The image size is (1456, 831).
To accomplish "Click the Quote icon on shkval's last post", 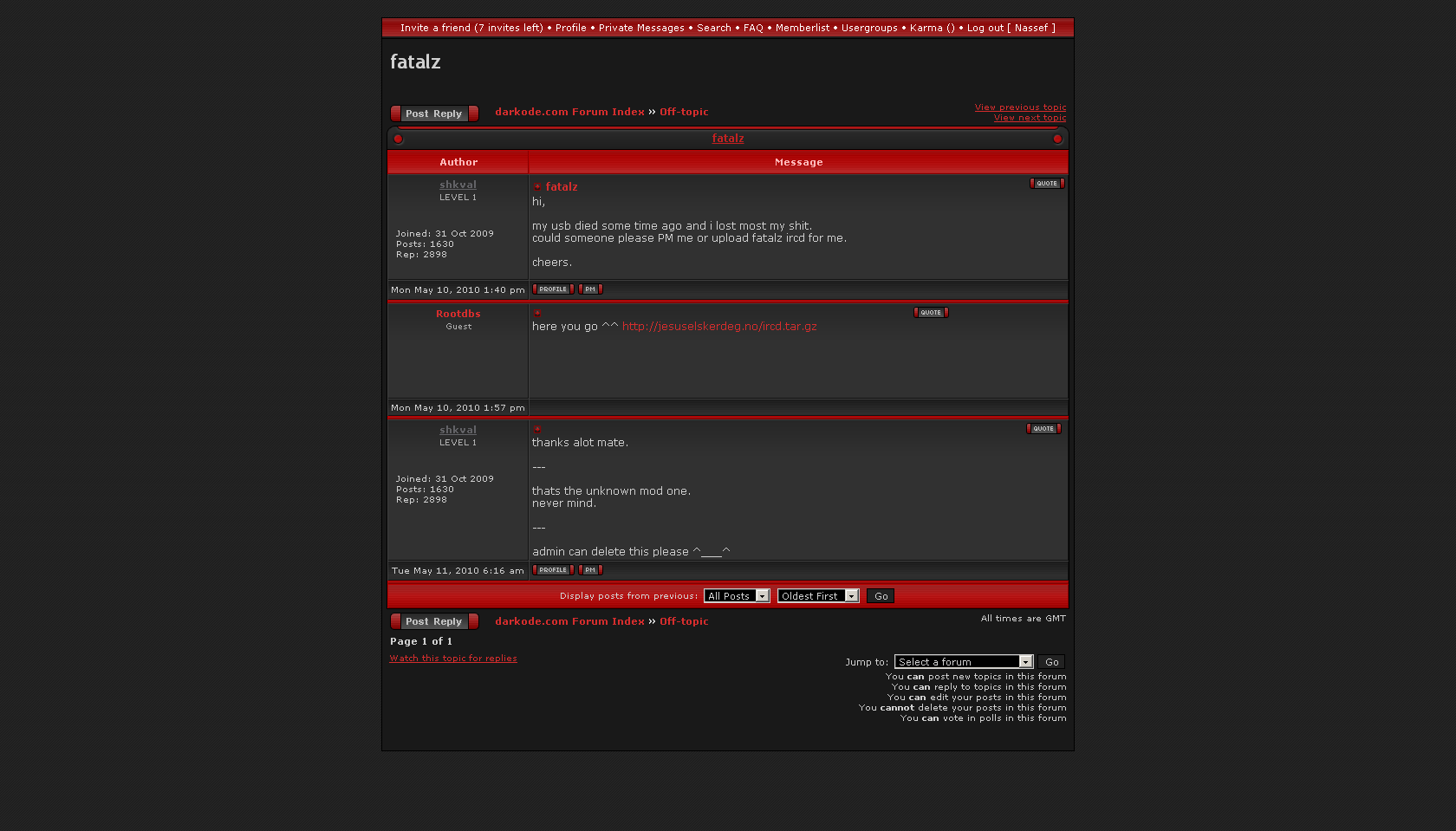I will pos(1043,429).
